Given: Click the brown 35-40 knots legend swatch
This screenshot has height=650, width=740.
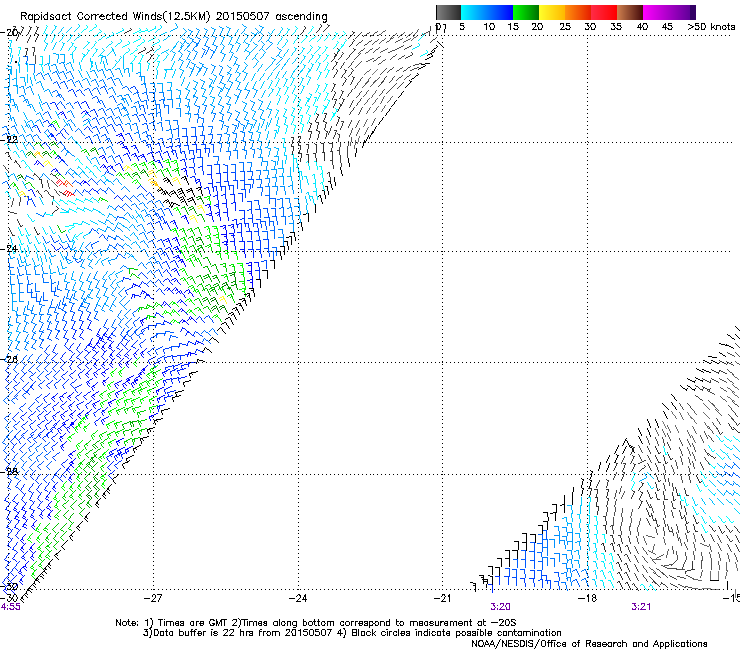Looking at the screenshot, I should pyautogui.click(x=630, y=12).
